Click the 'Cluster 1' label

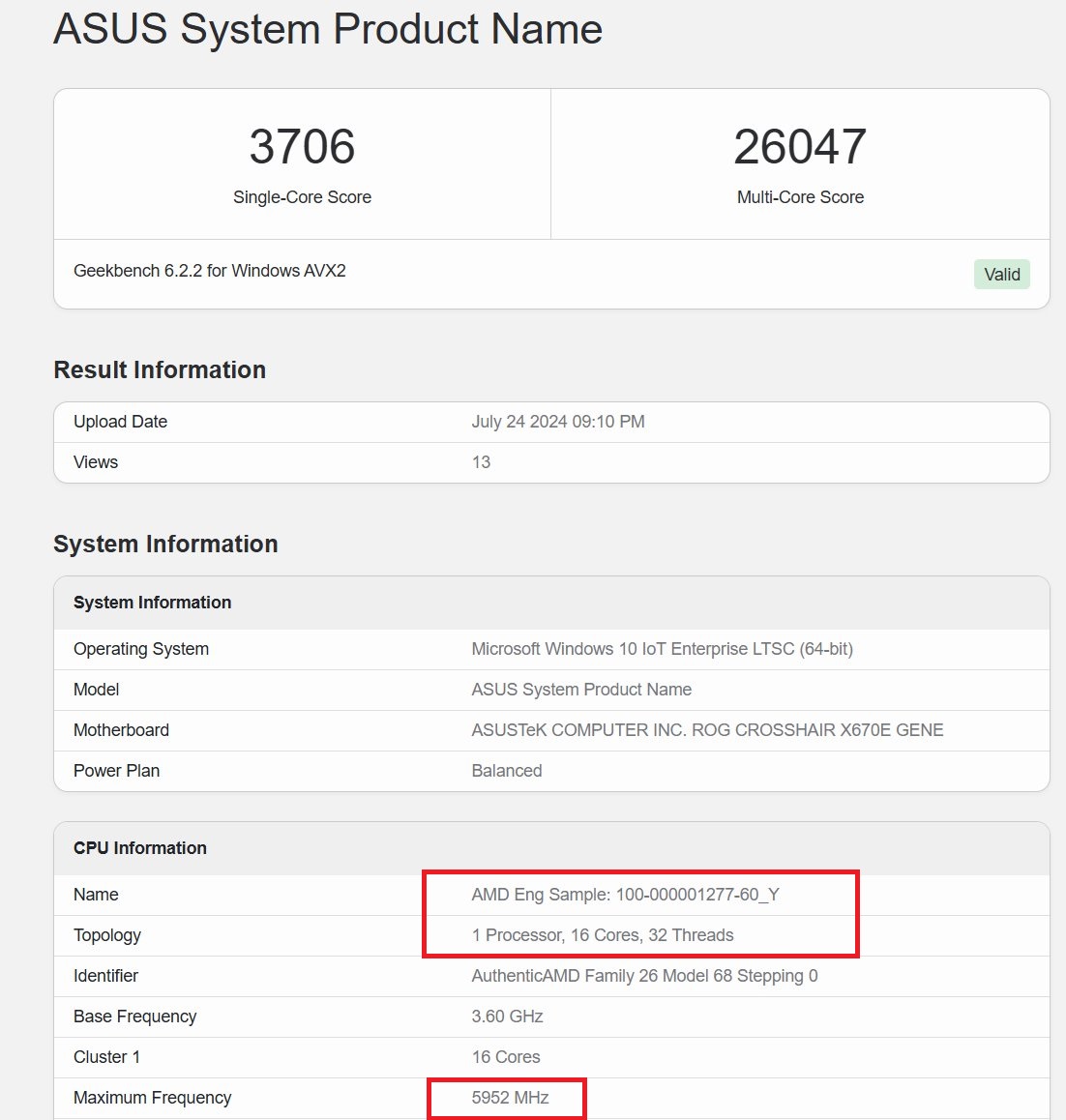click(106, 1057)
